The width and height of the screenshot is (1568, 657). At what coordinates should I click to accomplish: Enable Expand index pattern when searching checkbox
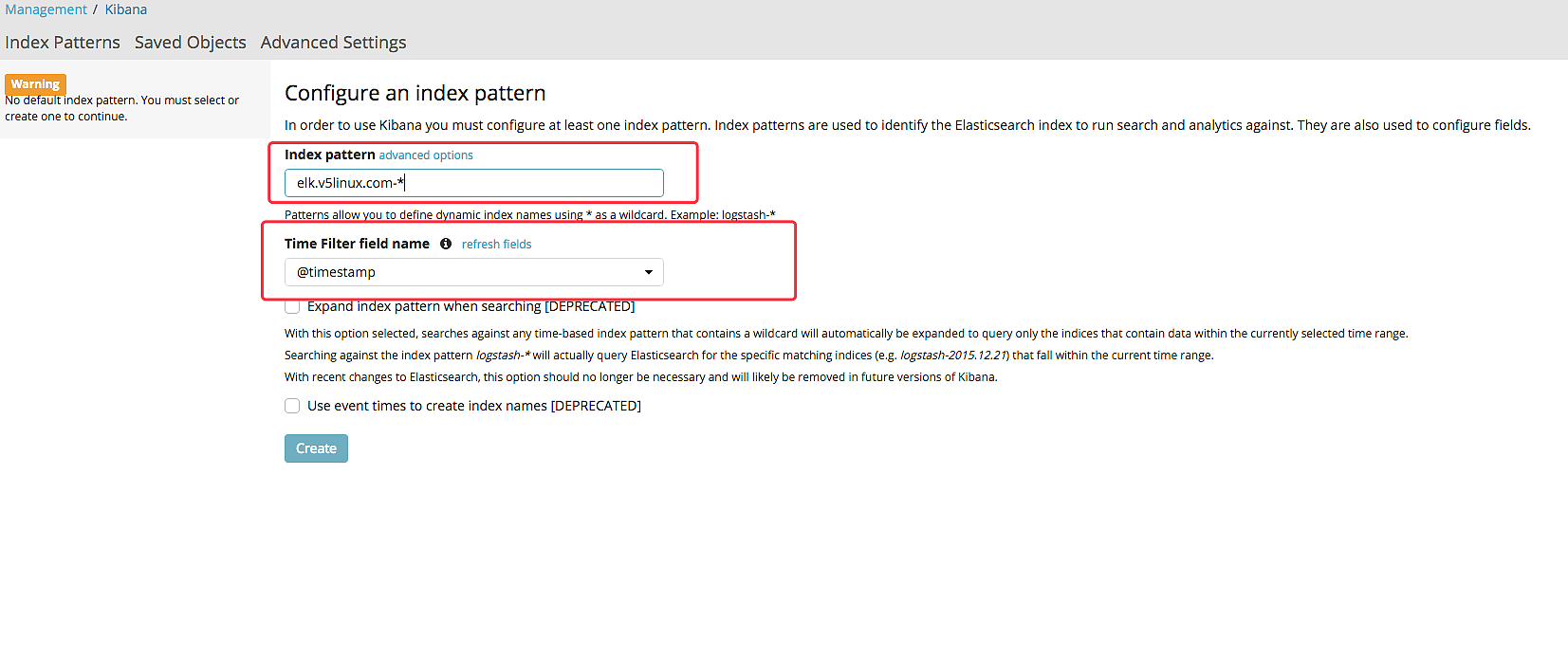coord(292,307)
